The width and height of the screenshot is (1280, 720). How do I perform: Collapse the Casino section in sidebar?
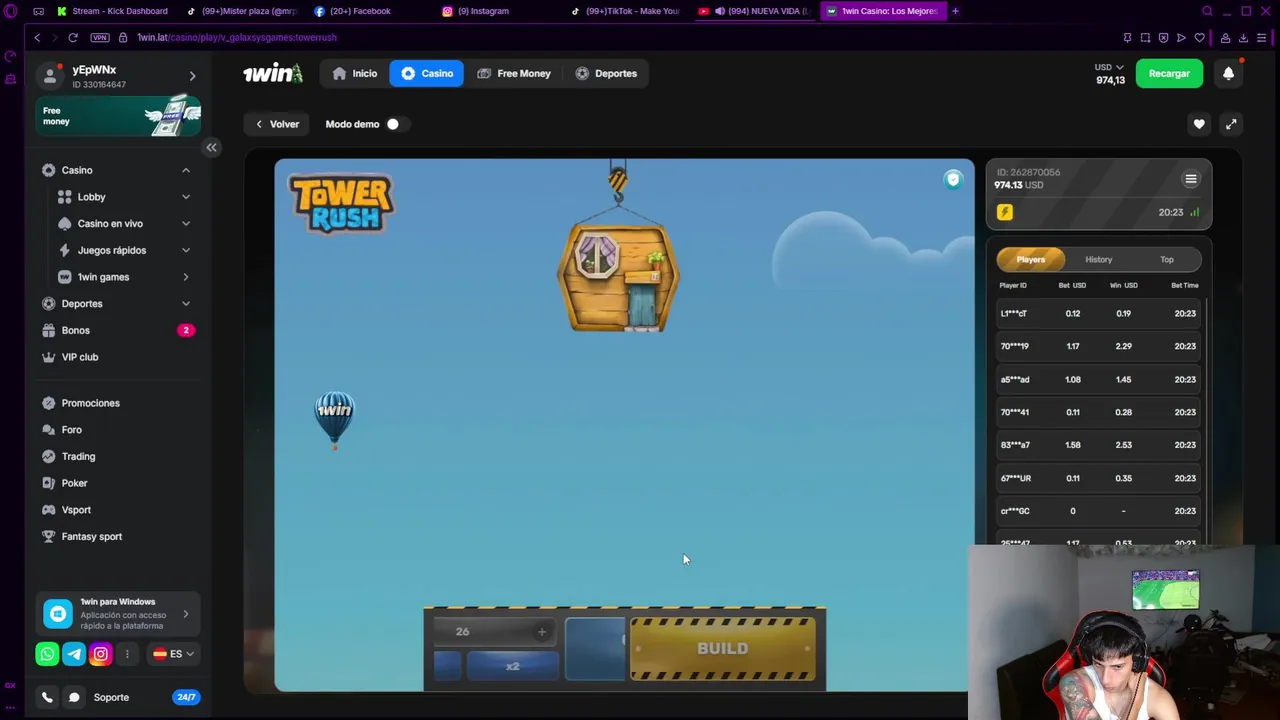[186, 170]
